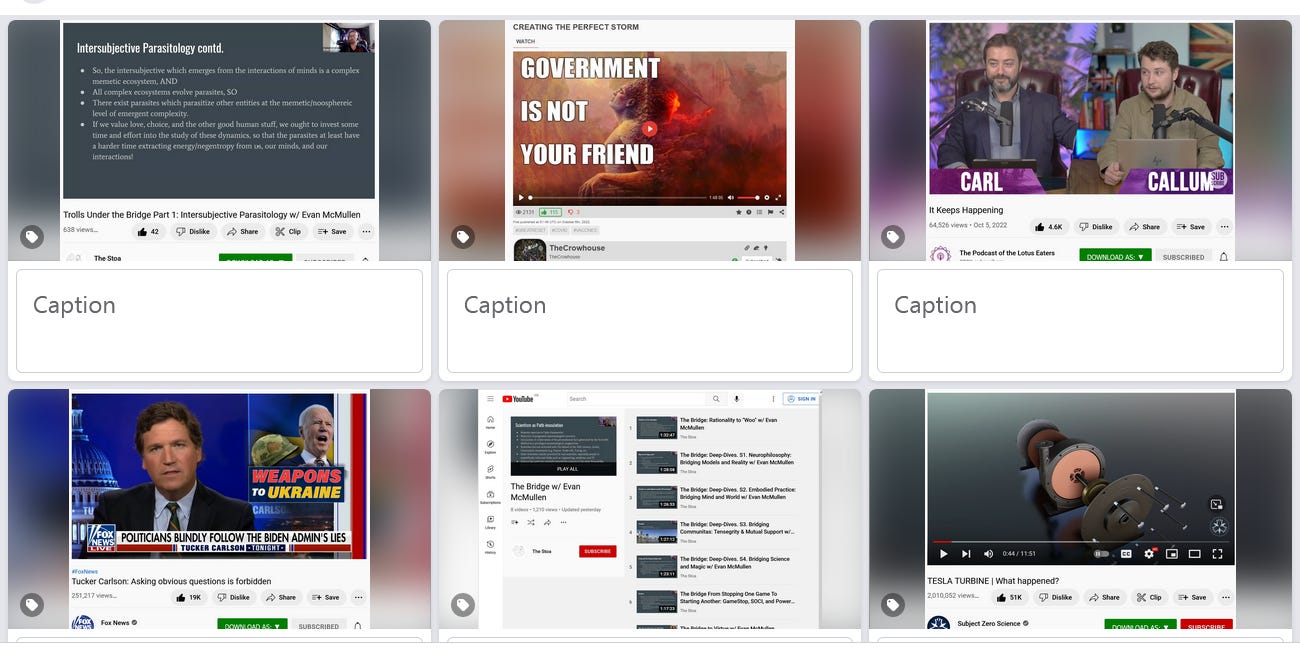Toggle autoplay switch in TESLA TURBINE player
The image size is (1300, 654).
point(1102,554)
